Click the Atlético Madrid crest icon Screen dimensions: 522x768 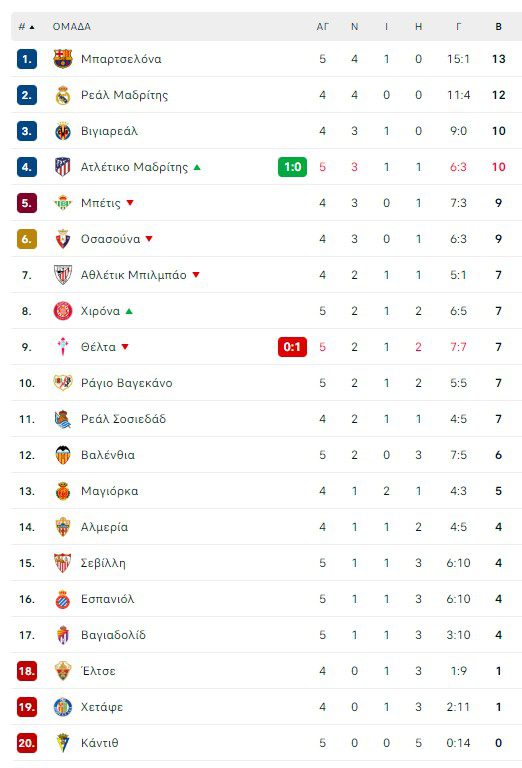click(x=63, y=167)
